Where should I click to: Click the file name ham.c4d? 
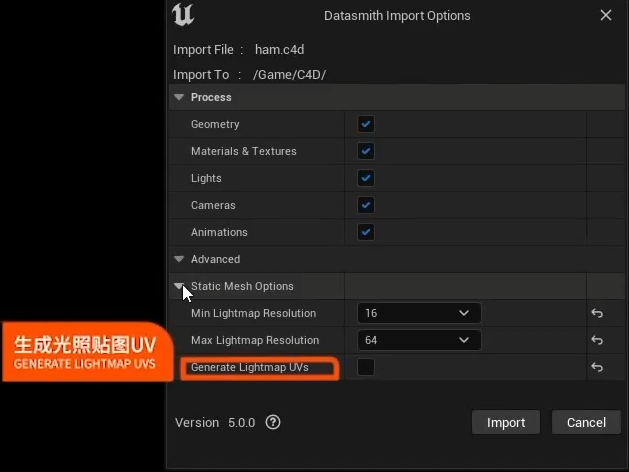(280, 50)
